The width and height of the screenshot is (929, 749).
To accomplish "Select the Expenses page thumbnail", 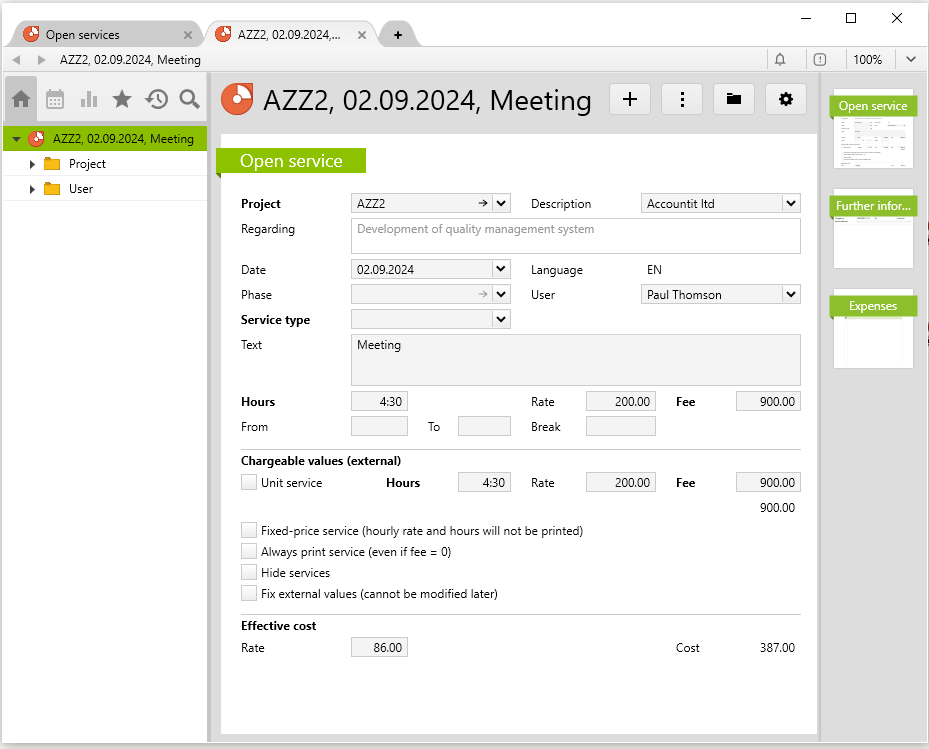I will (873, 330).
